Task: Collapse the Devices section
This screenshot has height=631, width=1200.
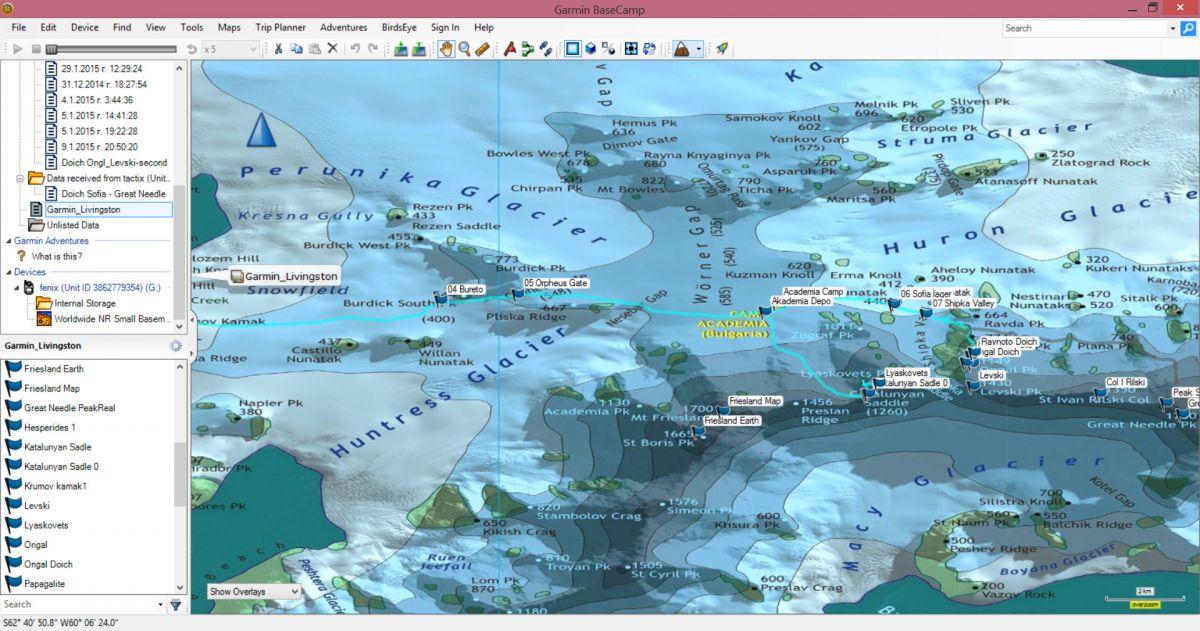Action: pos(8,272)
